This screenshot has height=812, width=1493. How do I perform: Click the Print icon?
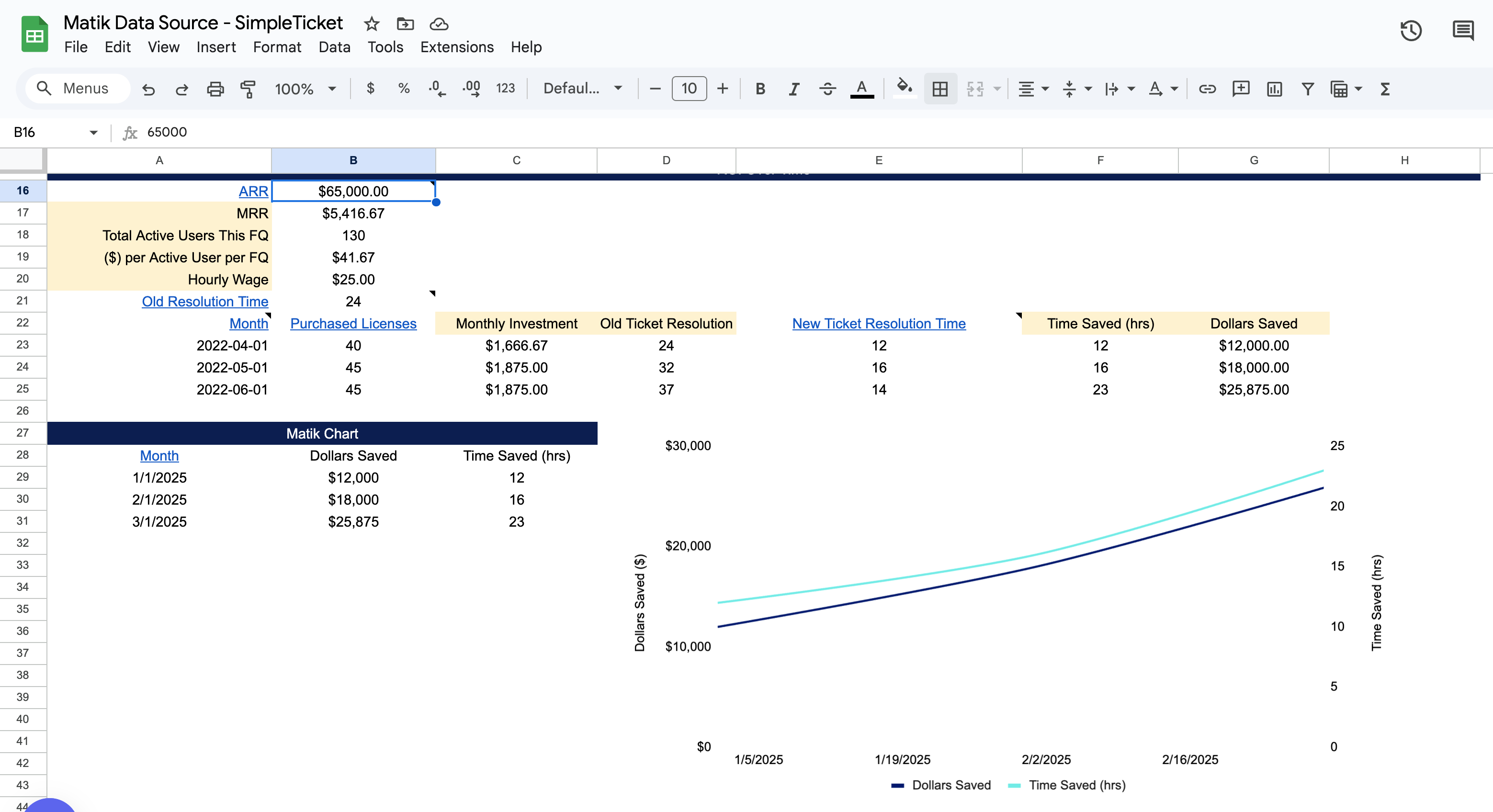tap(215, 89)
